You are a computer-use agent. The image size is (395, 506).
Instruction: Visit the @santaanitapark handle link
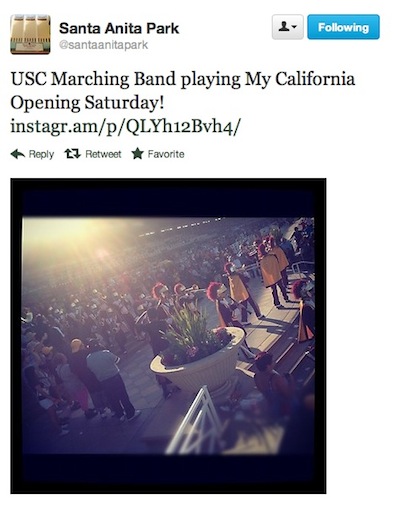pos(103,45)
